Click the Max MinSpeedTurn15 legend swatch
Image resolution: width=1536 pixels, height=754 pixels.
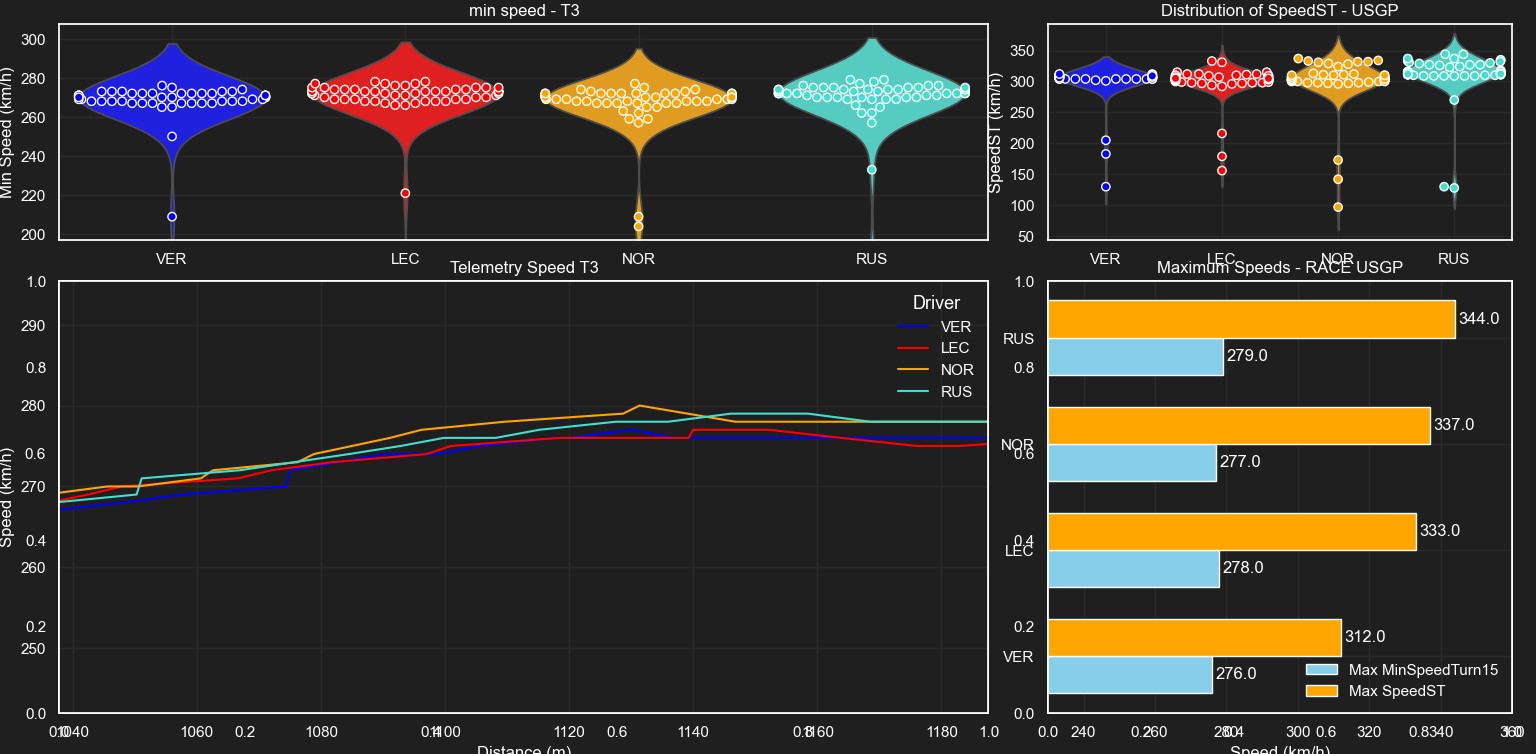[x=1322, y=670]
